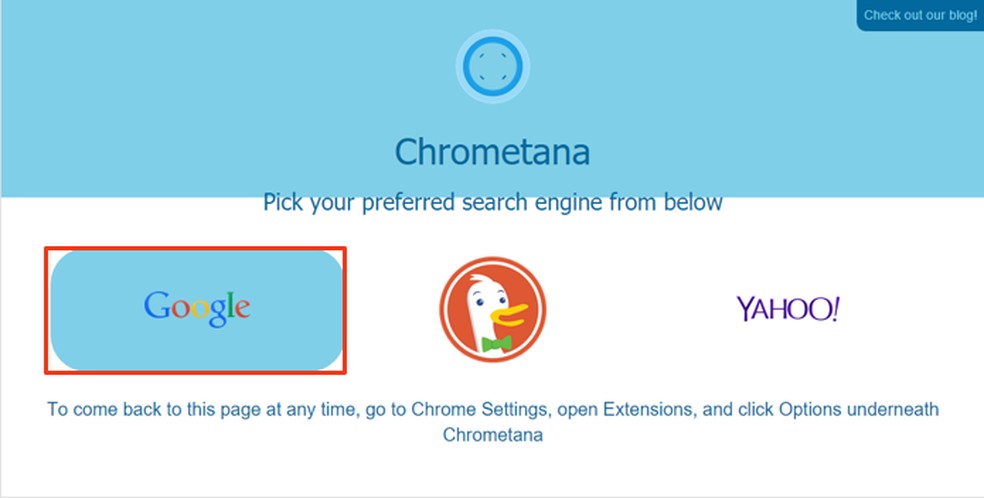Choose the Yahoo! logo as search engine

[x=788, y=309]
